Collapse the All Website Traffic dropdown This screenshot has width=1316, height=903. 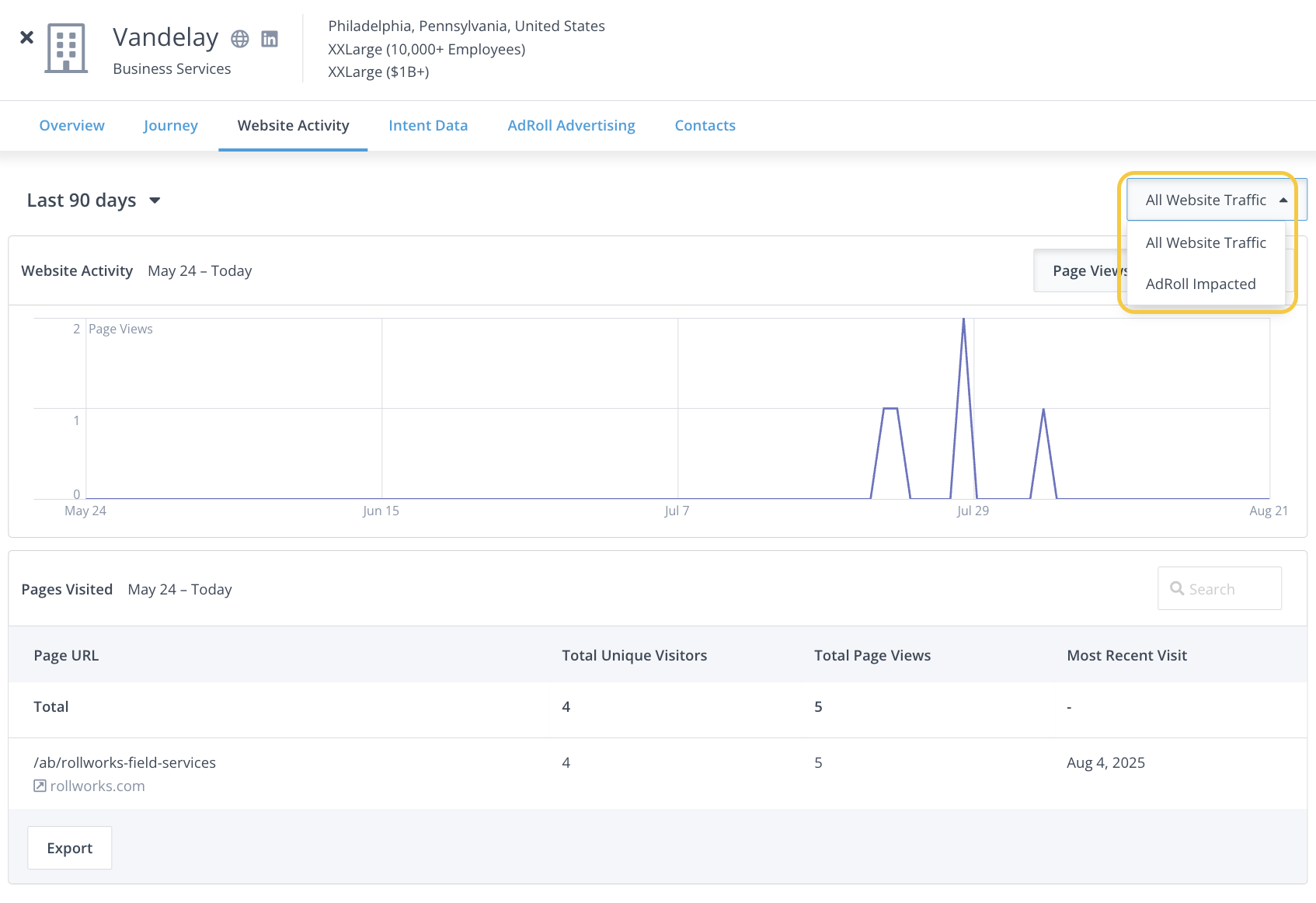(x=1216, y=200)
